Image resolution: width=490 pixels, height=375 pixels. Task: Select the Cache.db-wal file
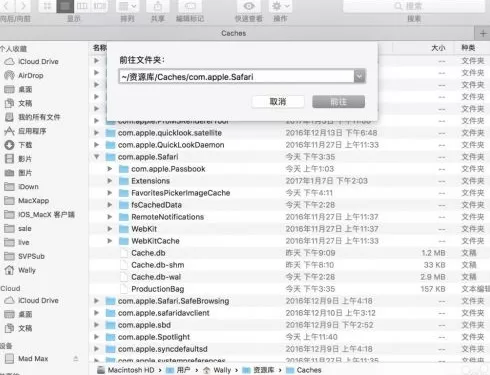pos(289,277)
